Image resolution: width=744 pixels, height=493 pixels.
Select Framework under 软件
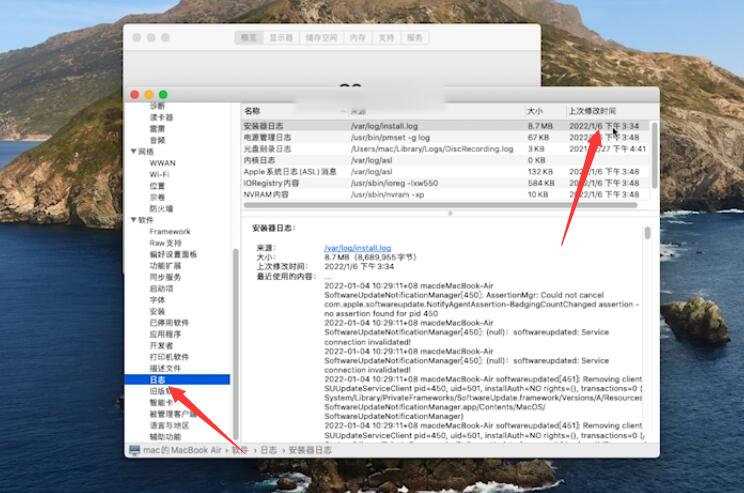coord(170,232)
